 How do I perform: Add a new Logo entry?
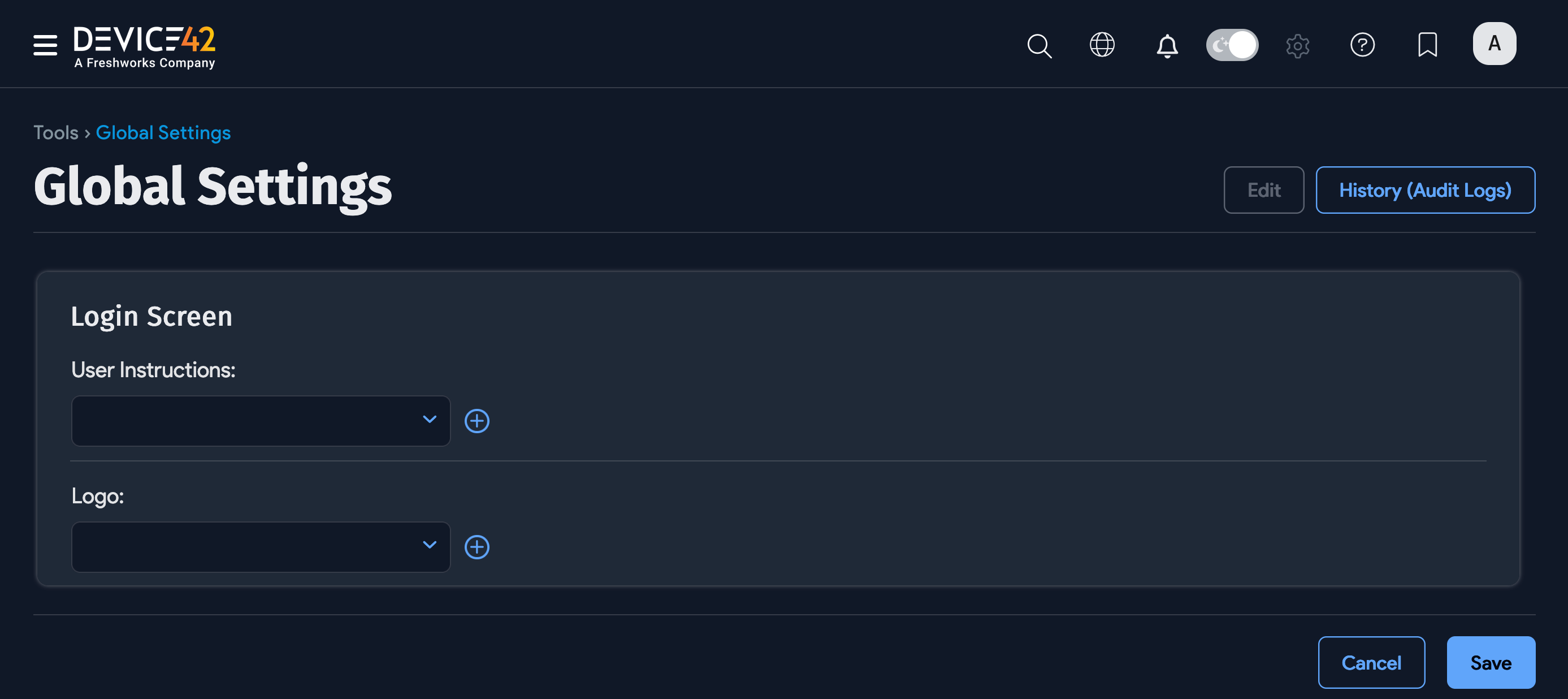(477, 547)
